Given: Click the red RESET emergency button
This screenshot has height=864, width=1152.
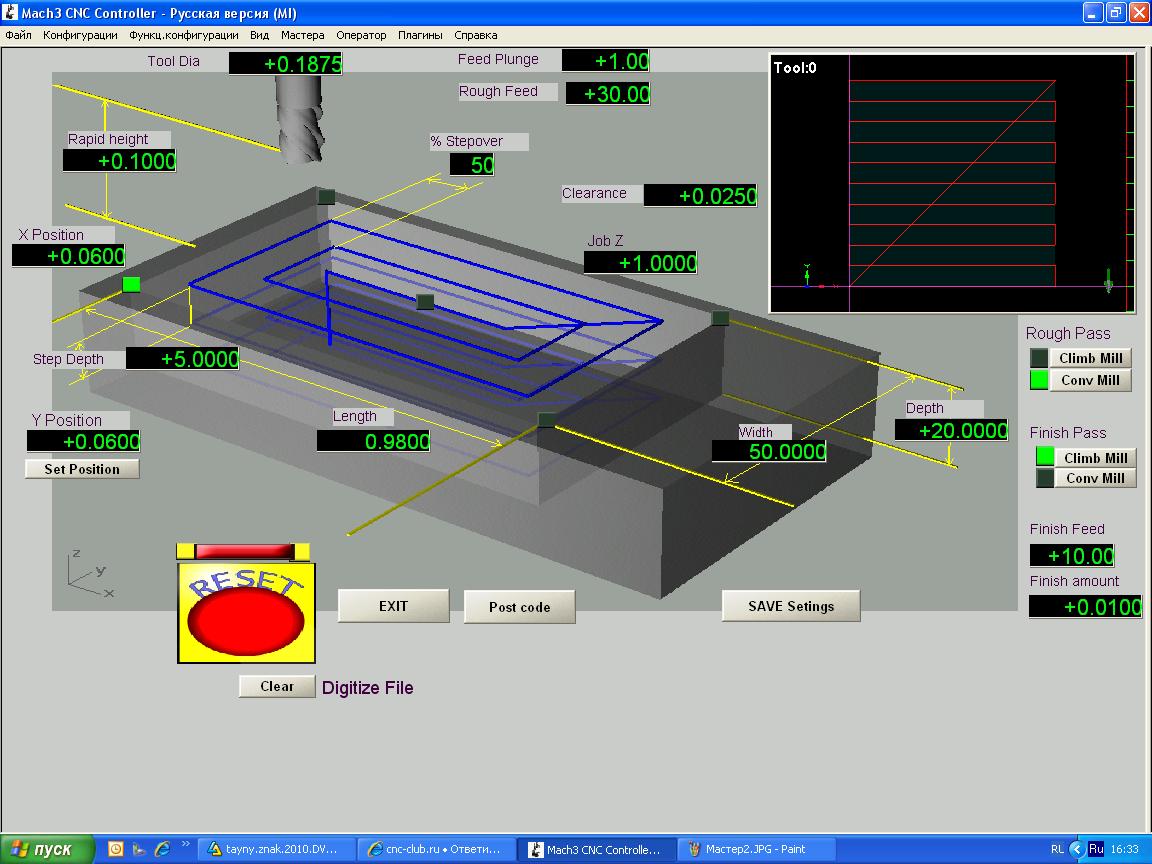Looking at the screenshot, I should click(x=246, y=613).
